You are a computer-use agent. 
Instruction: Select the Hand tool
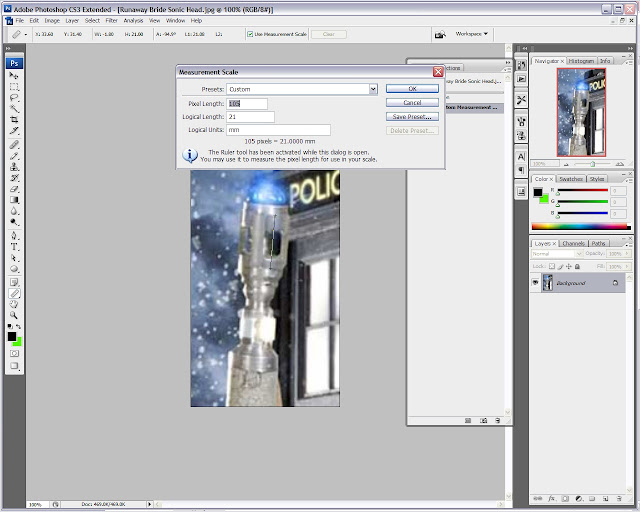(14, 304)
